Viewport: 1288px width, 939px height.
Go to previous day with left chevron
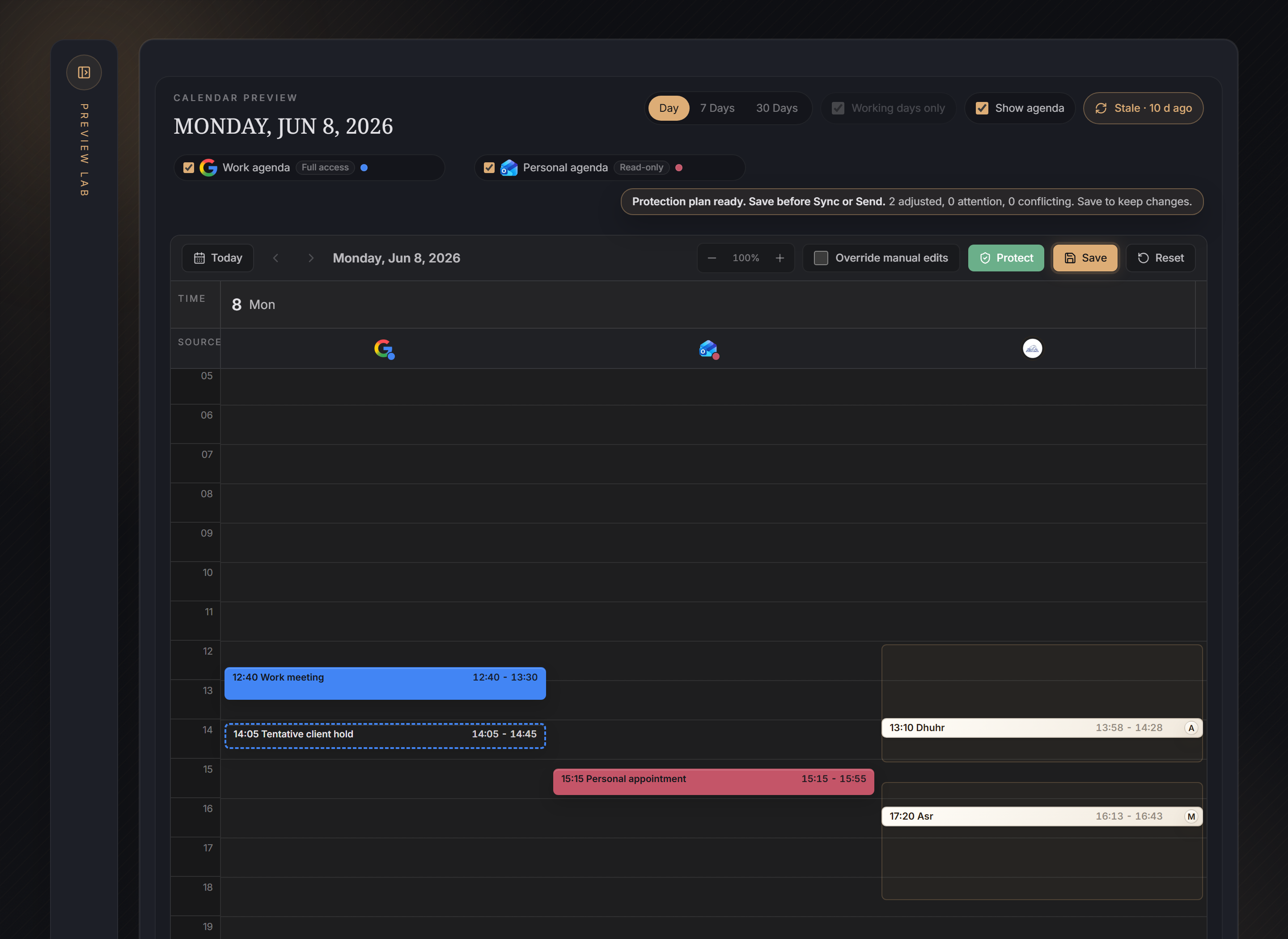(275, 258)
